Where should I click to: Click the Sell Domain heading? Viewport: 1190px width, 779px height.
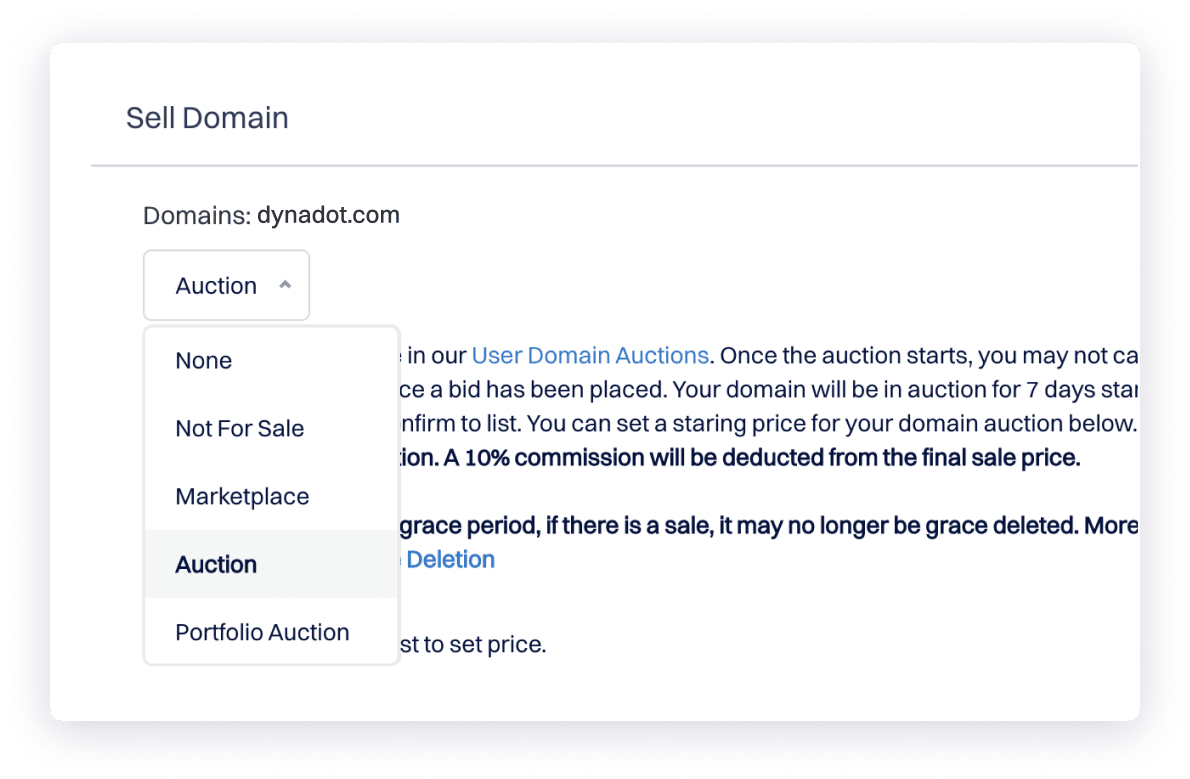[207, 117]
